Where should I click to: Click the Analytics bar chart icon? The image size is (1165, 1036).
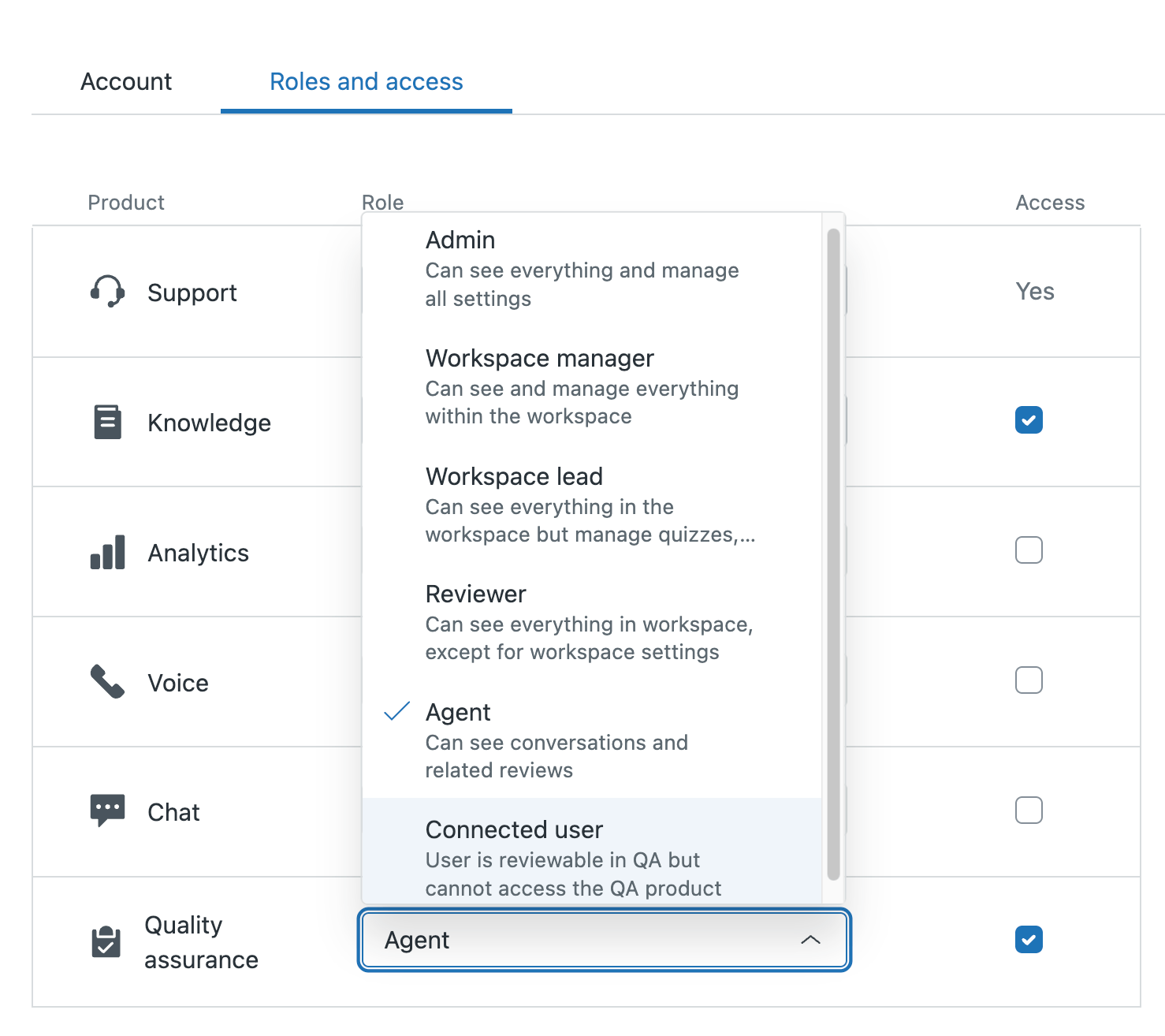108,553
